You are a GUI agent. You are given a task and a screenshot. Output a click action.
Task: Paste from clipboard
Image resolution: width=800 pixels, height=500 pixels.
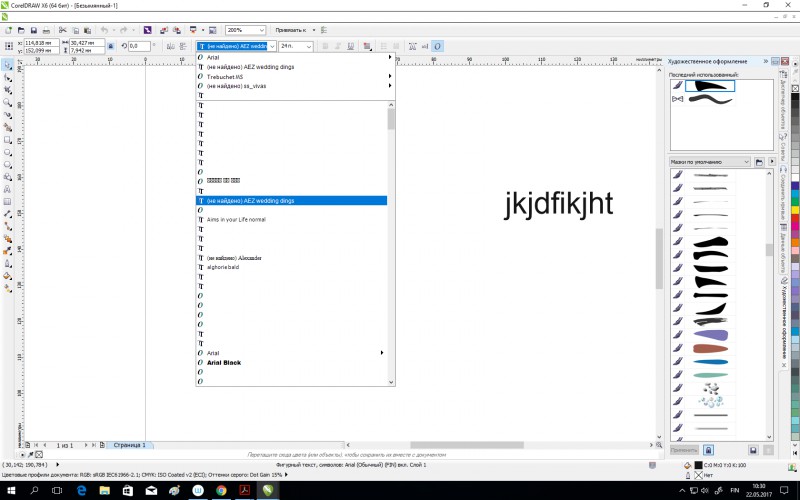click(x=87, y=30)
